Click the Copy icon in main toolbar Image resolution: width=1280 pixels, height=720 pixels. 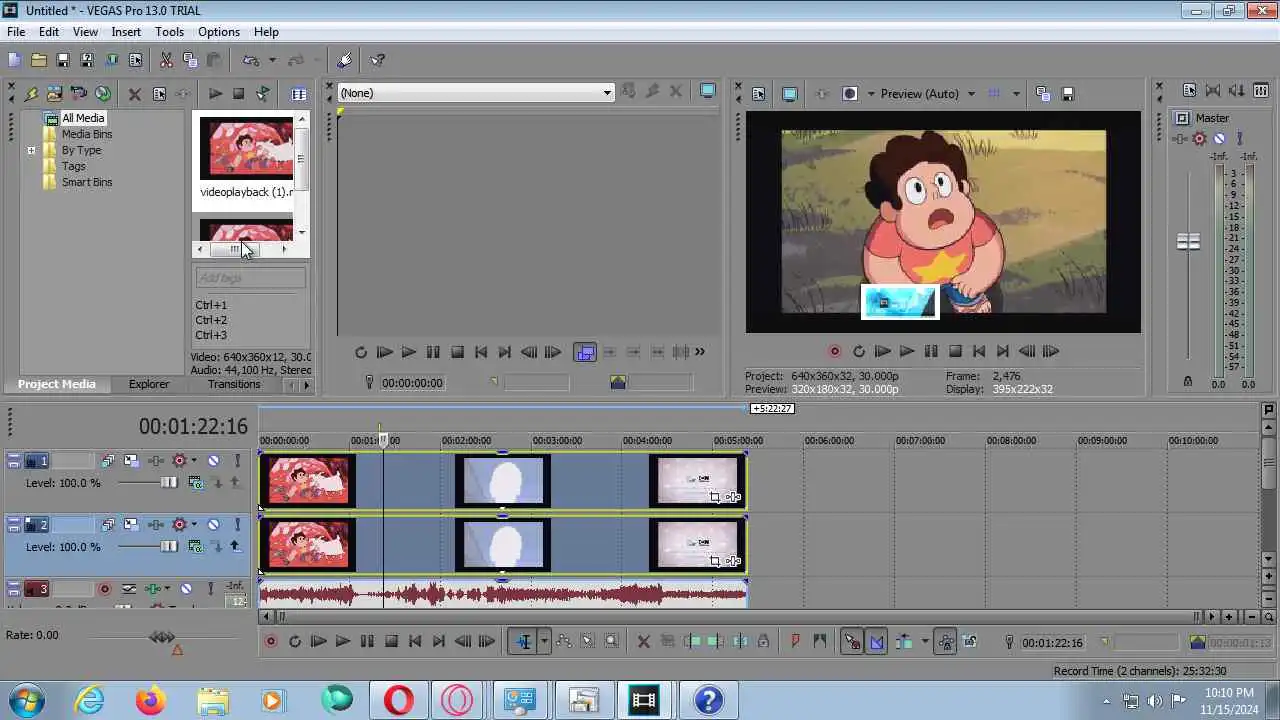(x=190, y=60)
